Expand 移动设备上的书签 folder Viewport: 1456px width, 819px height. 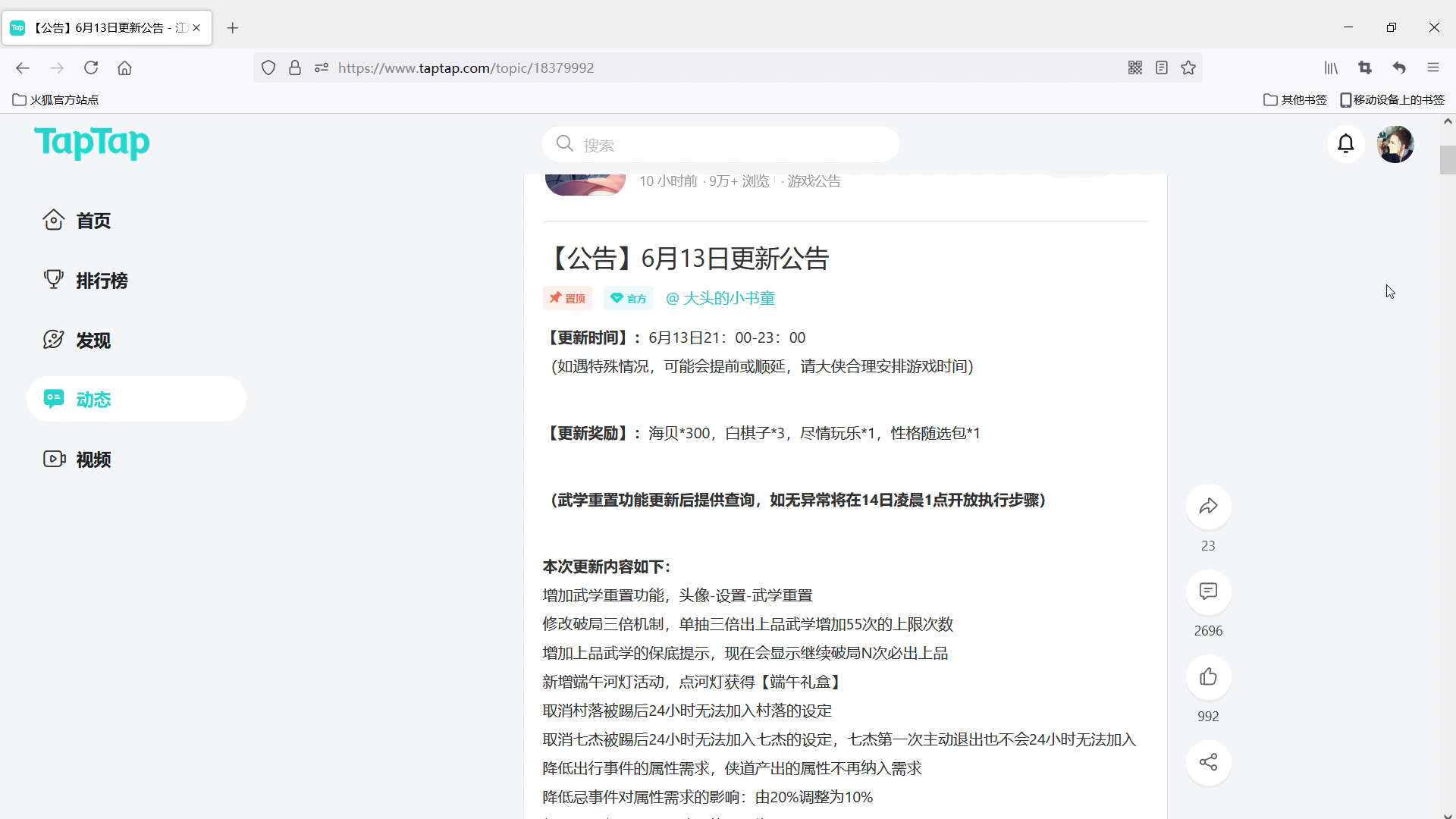(x=1392, y=99)
